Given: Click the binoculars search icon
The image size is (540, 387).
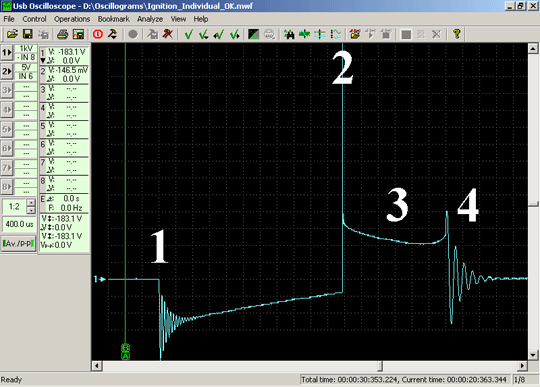Looking at the screenshot, I should [289, 34].
